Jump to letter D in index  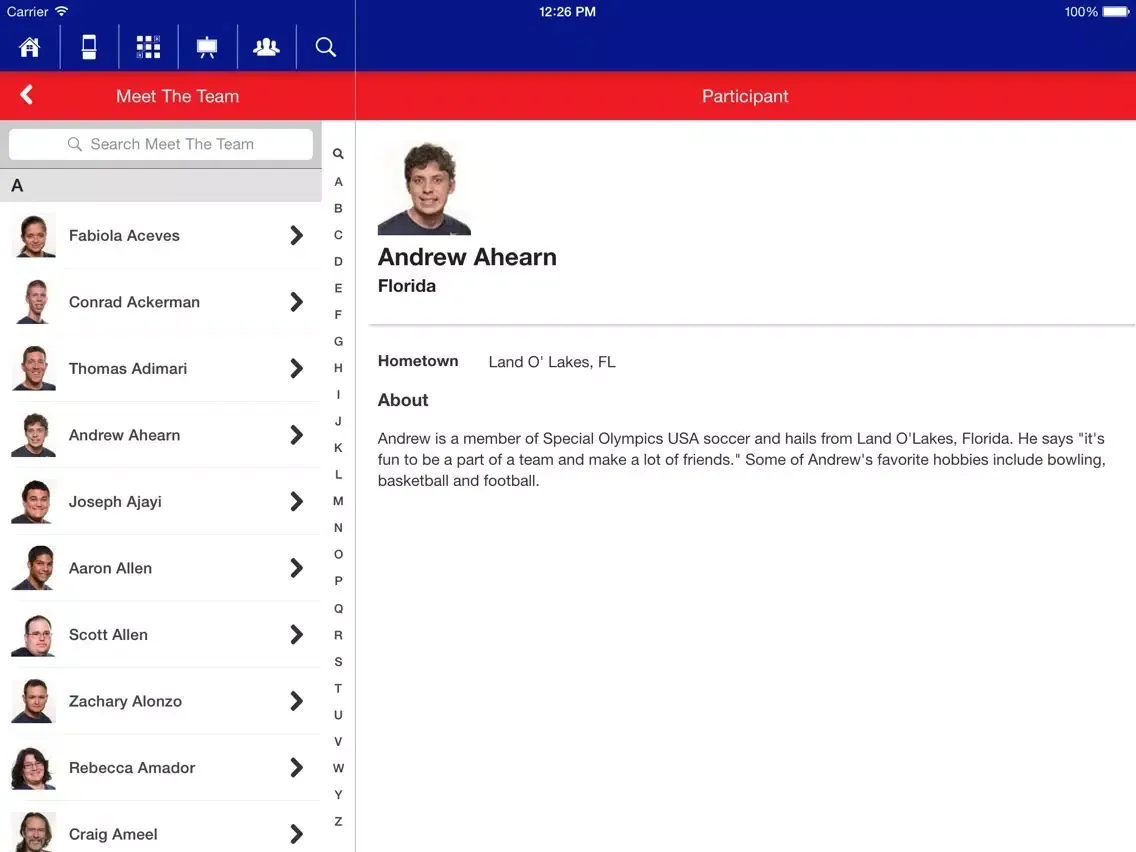(338, 262)
